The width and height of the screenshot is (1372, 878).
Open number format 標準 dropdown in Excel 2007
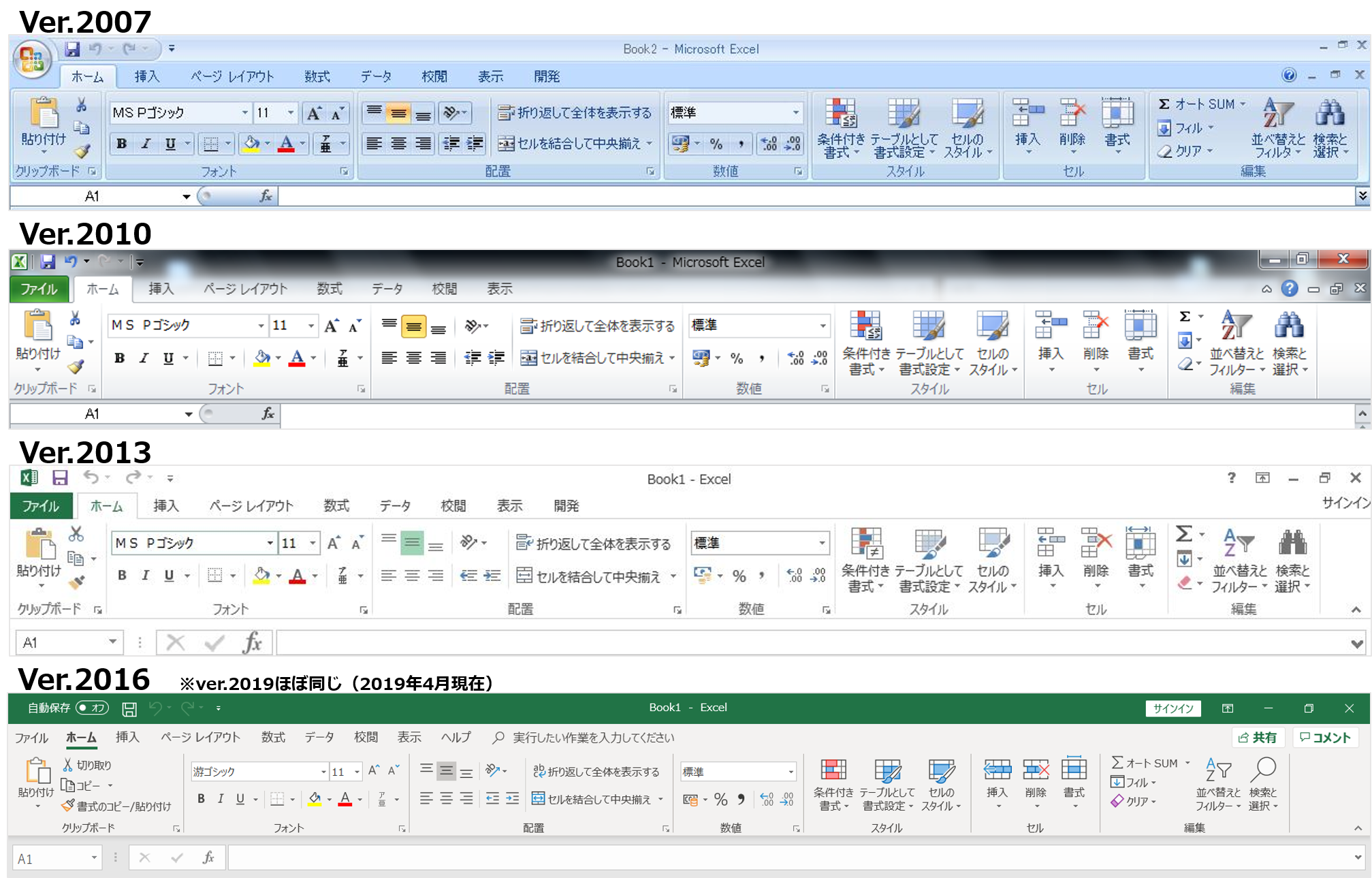[x=795, y=112]
